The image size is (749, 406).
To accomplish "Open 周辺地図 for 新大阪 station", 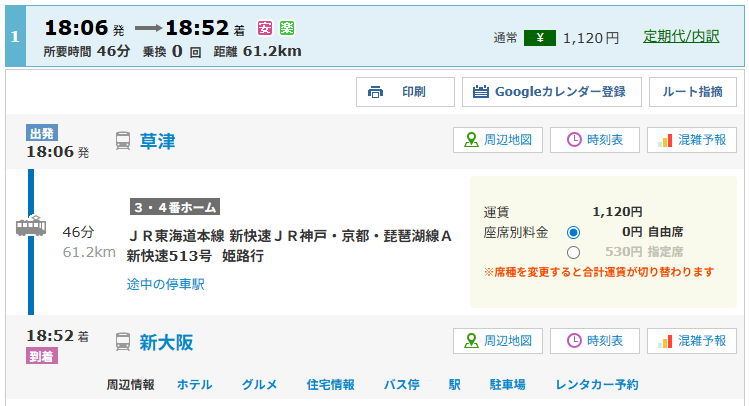I will [x=498, y=341].
